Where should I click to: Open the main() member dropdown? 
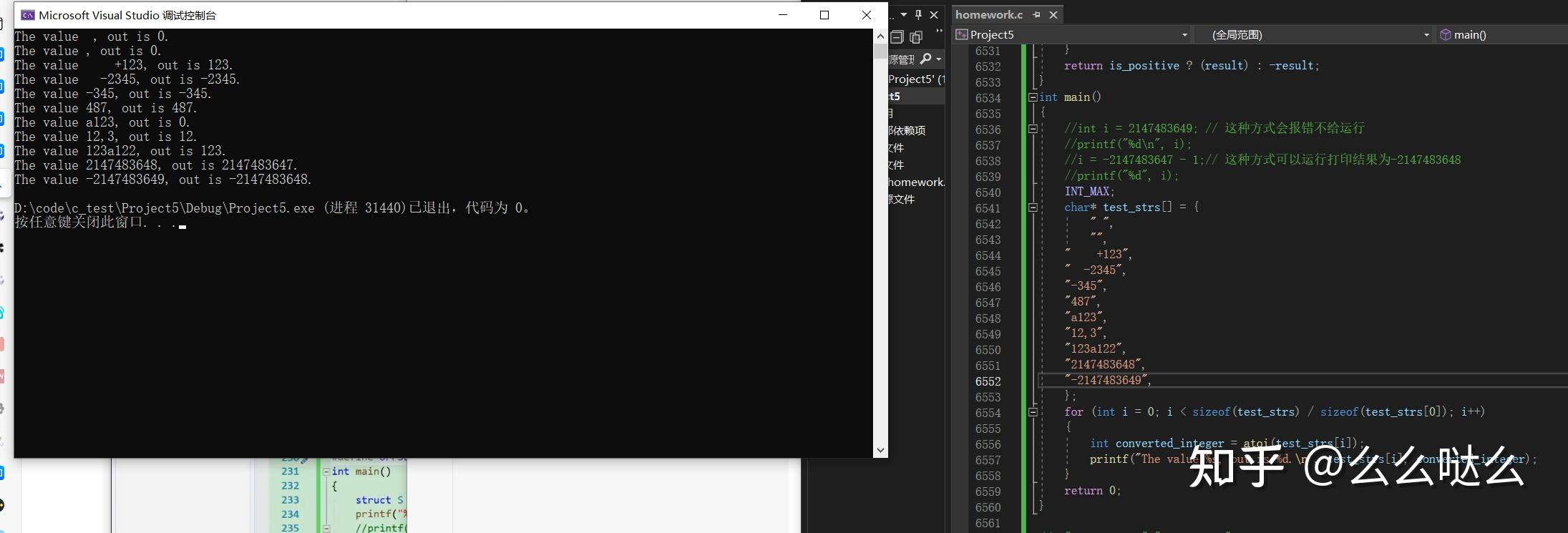click(x=1501, y=34)
